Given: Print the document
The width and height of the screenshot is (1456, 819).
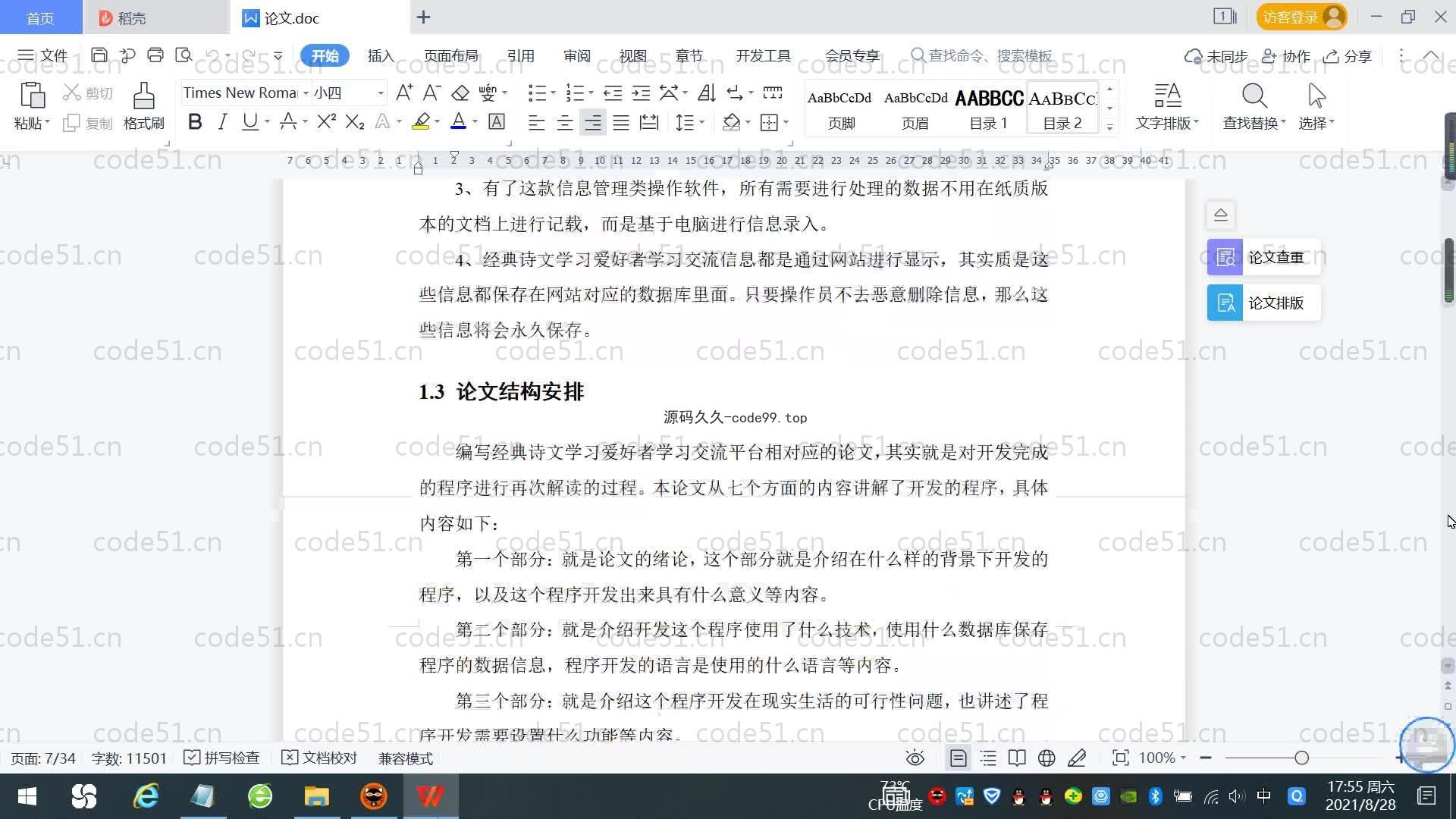Looking at the screenshot, I should [155, 55].
